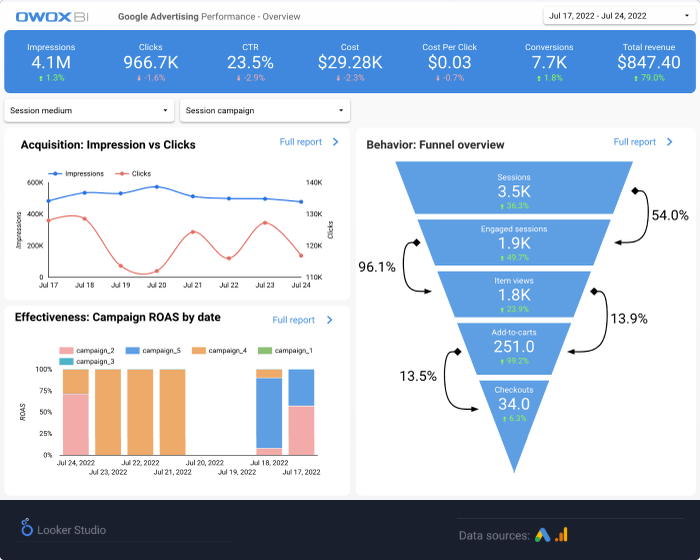Click Impressions data point at Jul 20
The width and height of the screenshot is (700, 560).
(157, 187)
